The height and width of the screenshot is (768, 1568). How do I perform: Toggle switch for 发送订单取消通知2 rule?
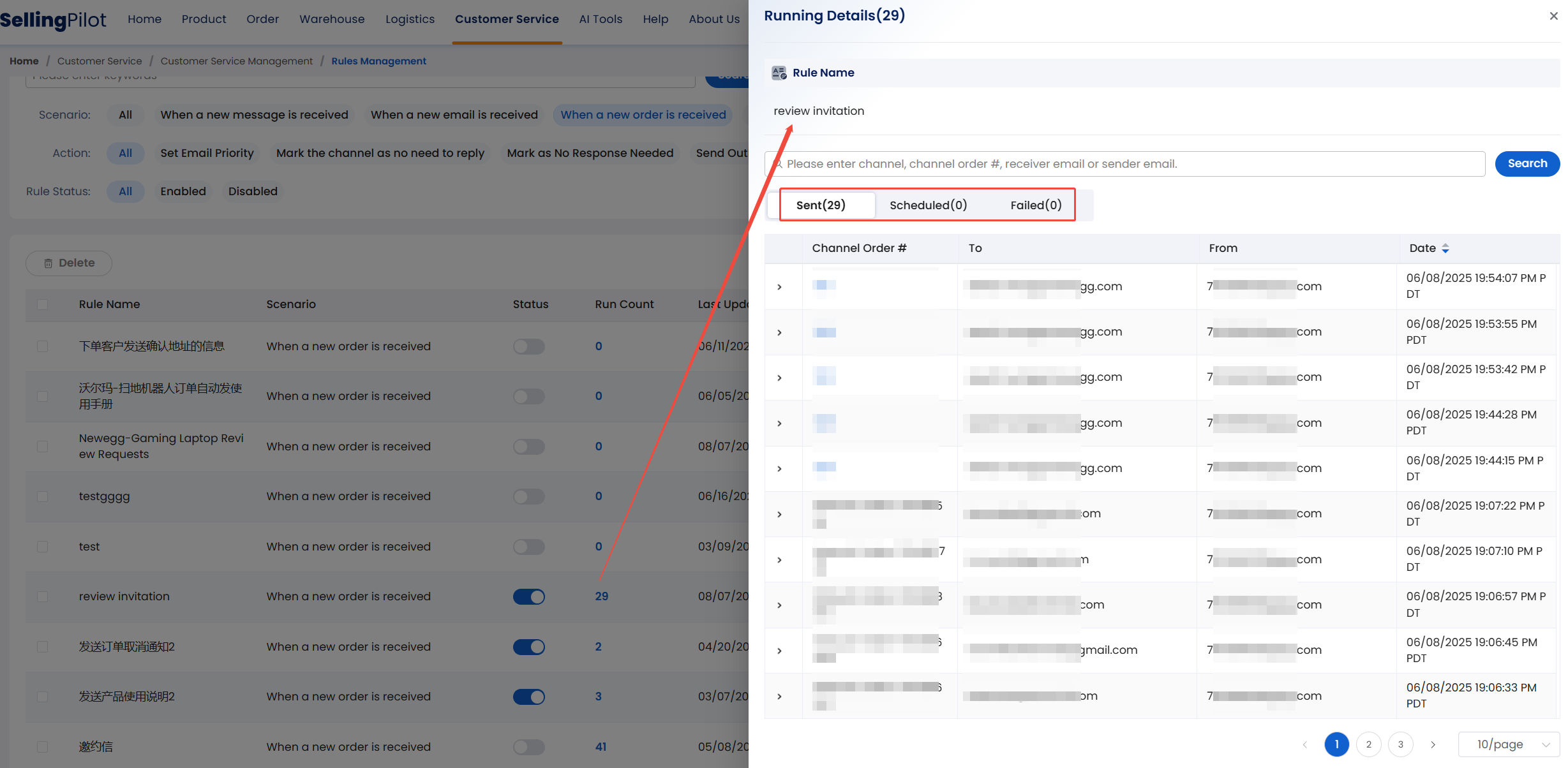[x=529, y=647]
